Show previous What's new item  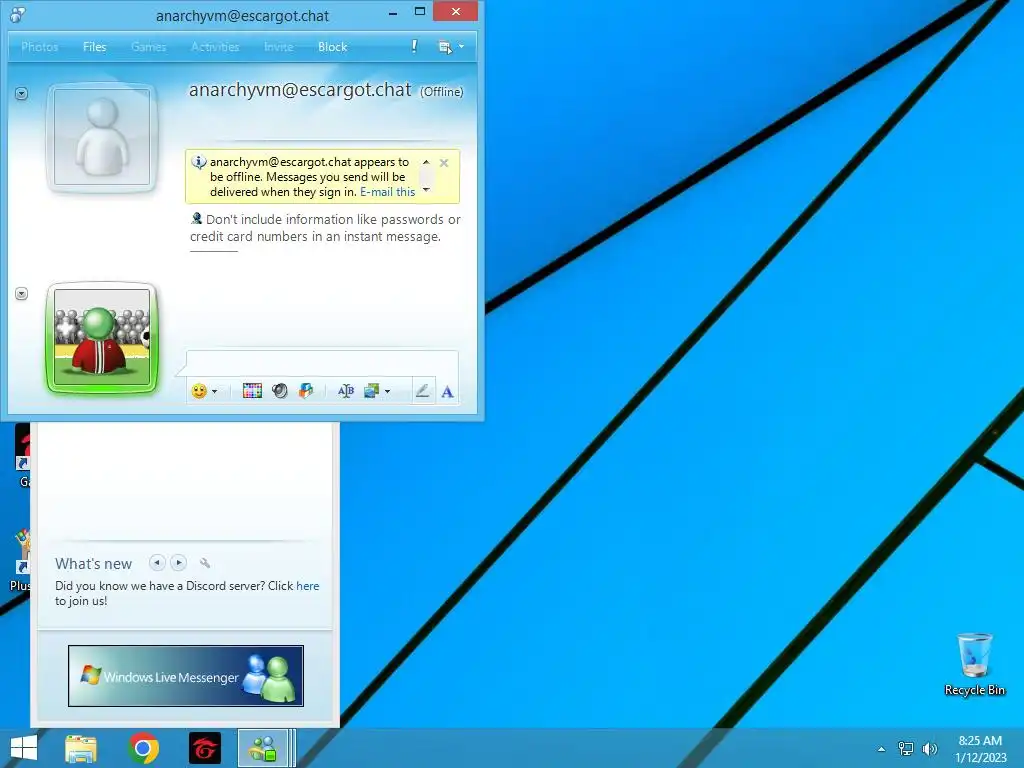[x=157, y=562]
